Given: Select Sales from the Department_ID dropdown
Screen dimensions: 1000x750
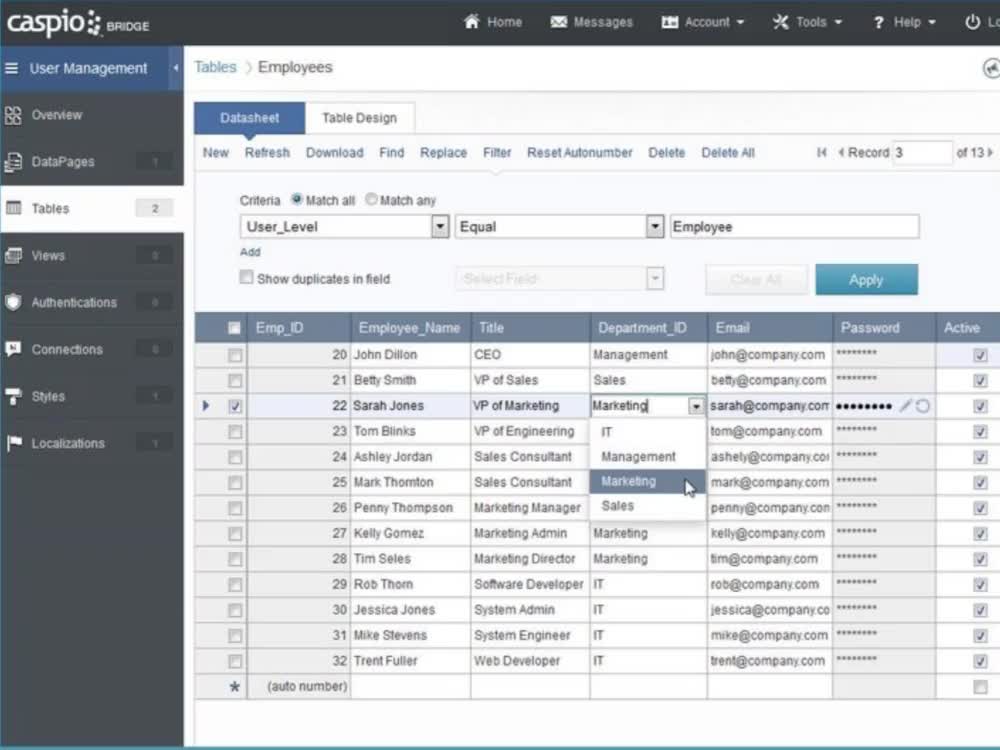Looking at the screenshot, I should pos(617,507).
